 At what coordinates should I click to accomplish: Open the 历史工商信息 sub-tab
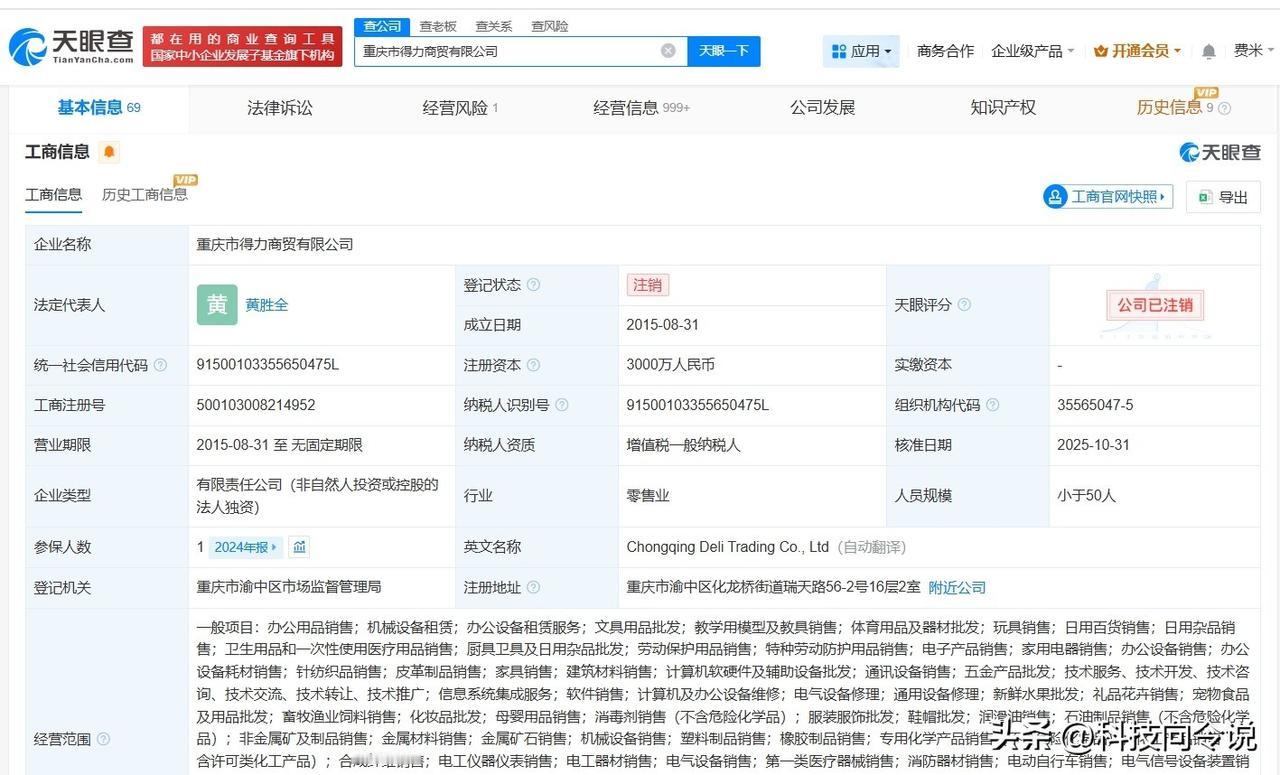(145, 194)
